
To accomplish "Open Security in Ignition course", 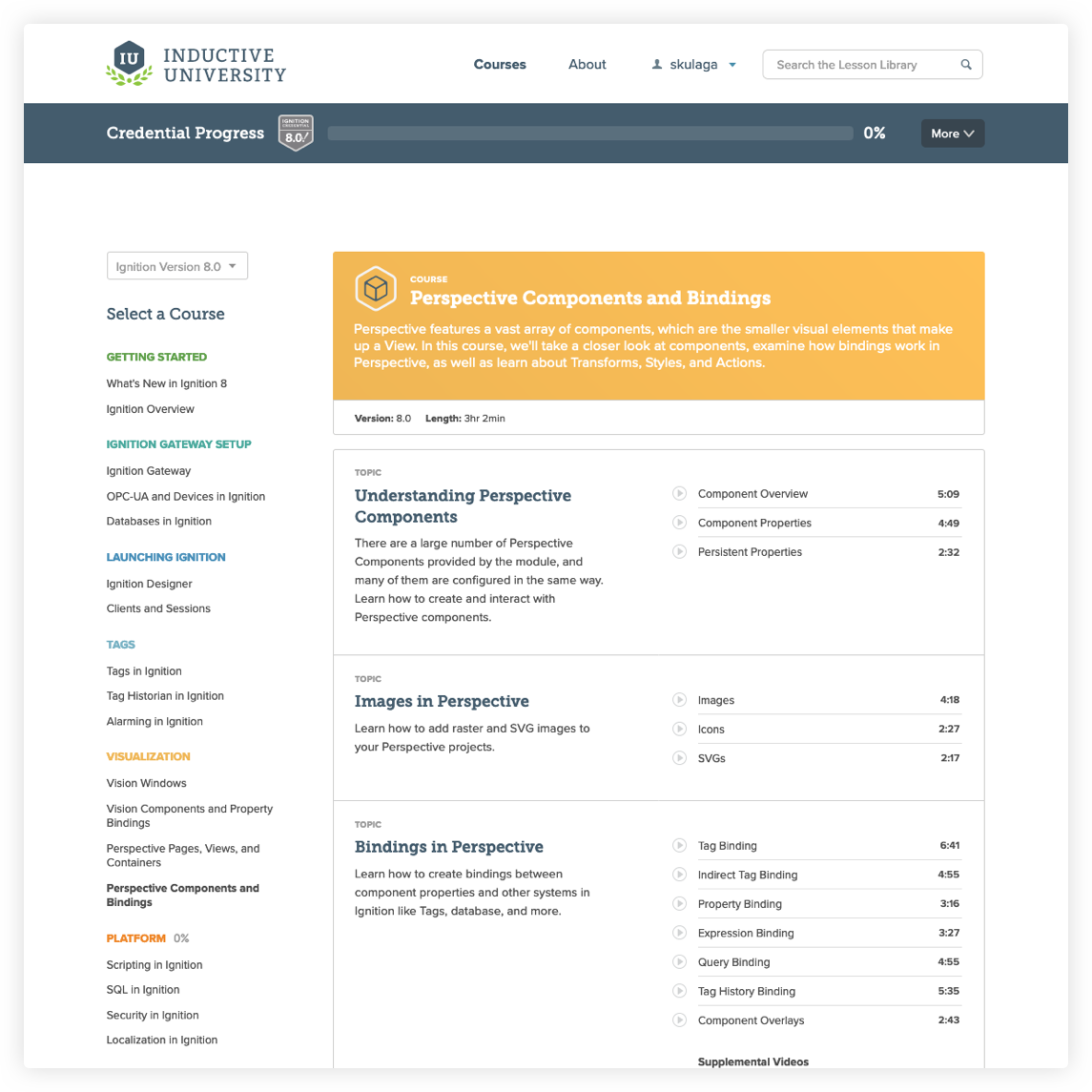I will 153,1015.
